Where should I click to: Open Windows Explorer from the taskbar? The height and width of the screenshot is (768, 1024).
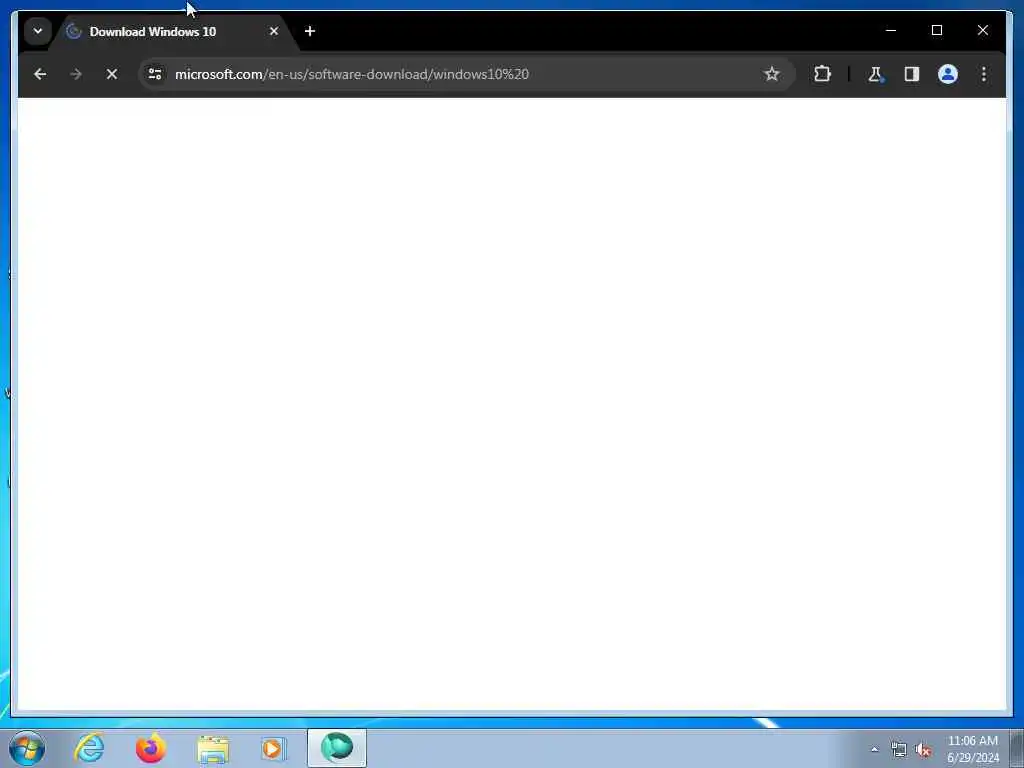pos(213,748)
